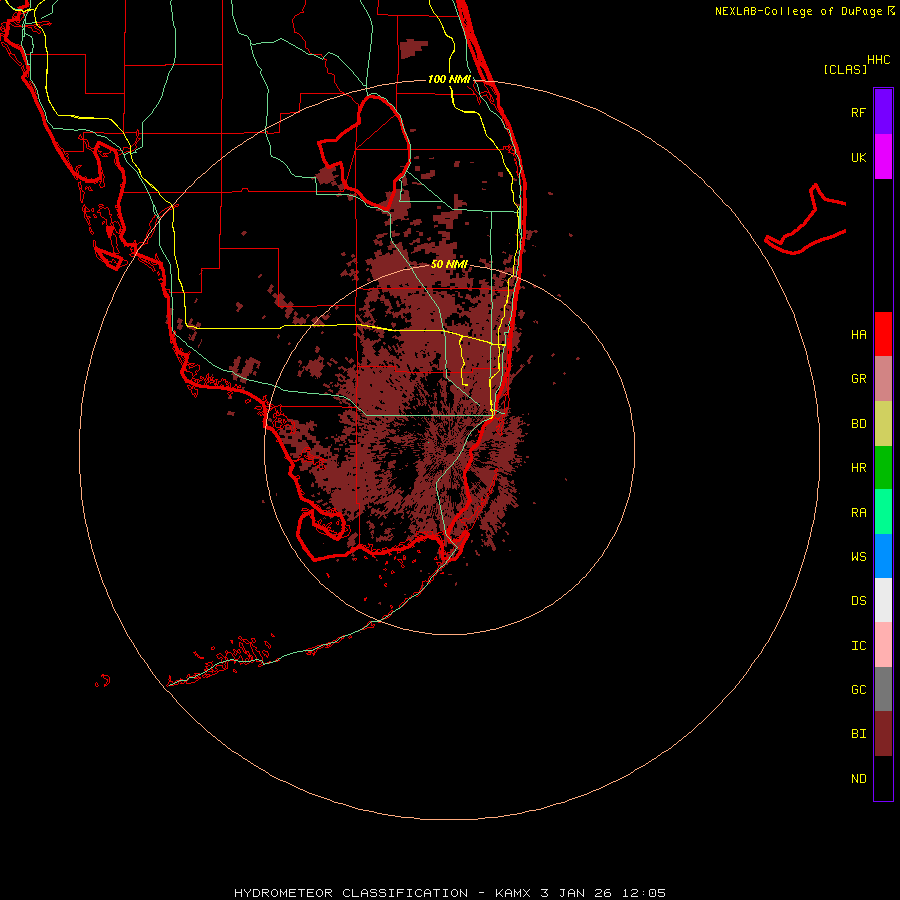The height and width of the screenshot is (900, 900).
Task: Click the HR legend label
Action: pos(858,468)
